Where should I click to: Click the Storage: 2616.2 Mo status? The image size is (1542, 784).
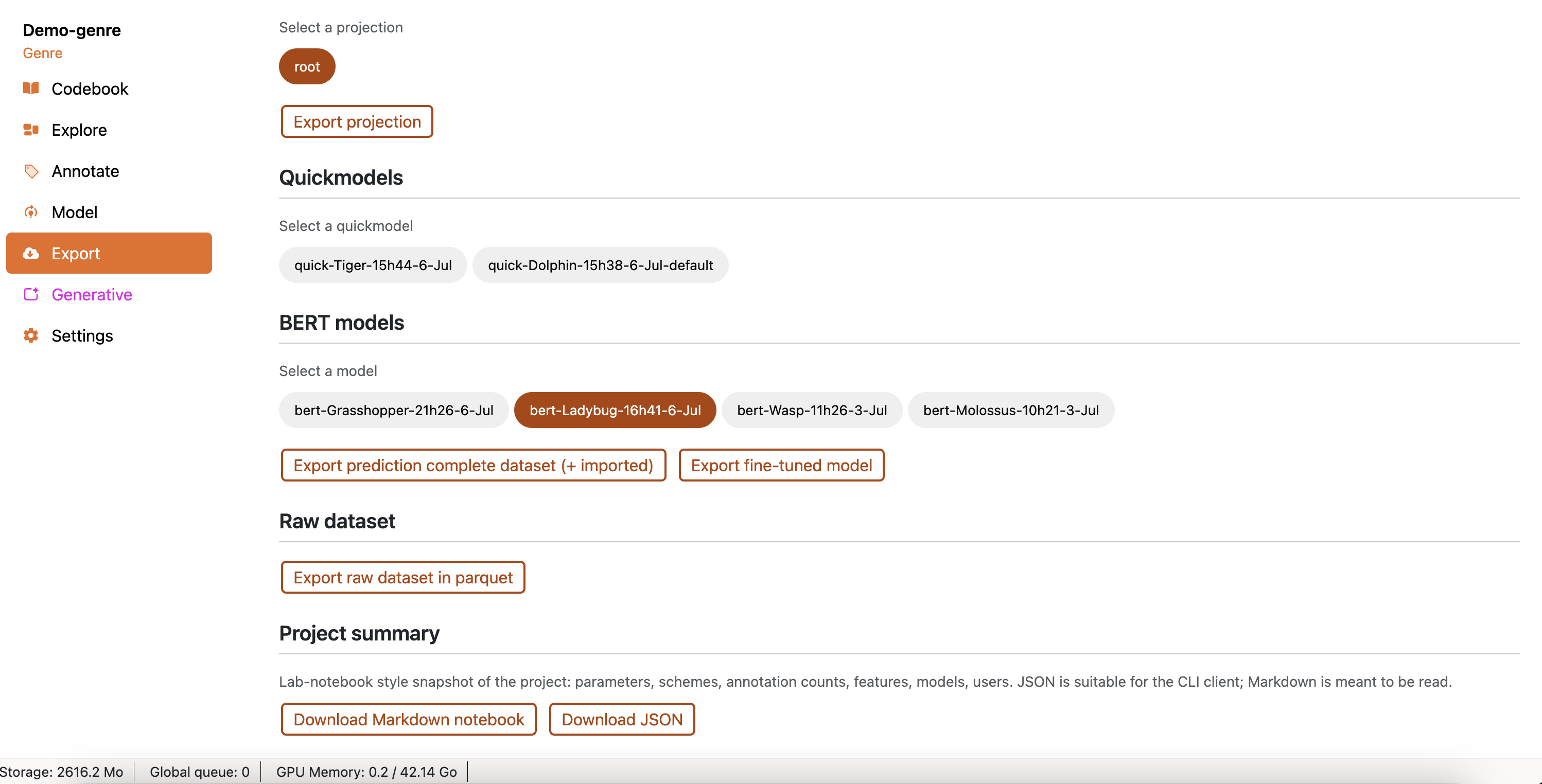62,772
